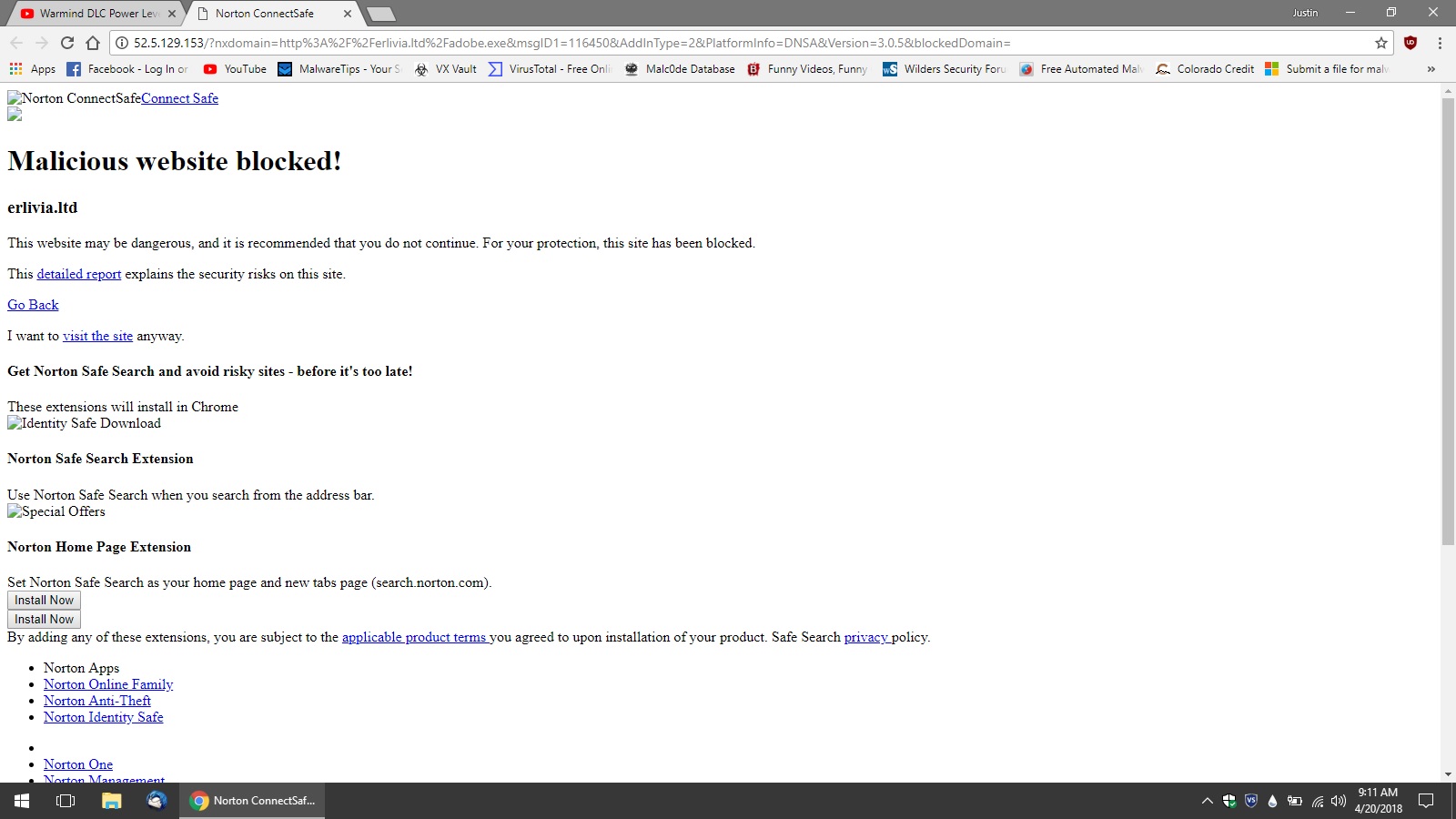Image resolution: width=1456 pixels, height=819 pixels.
Task: Open the VirusTotal bookmark
Action: point(550,69)
